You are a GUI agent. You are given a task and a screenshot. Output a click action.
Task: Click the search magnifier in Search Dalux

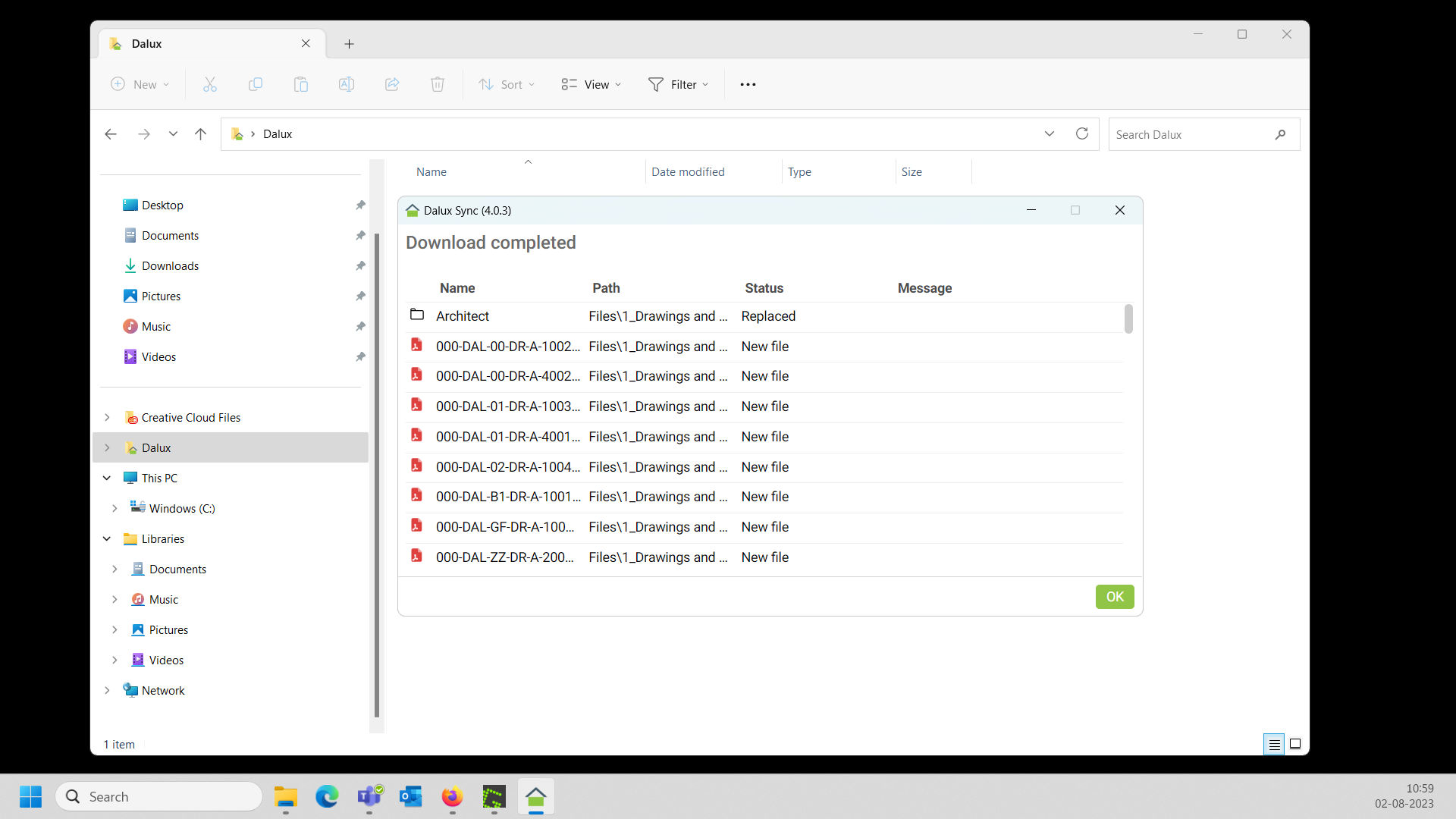tap(1280, 134)
